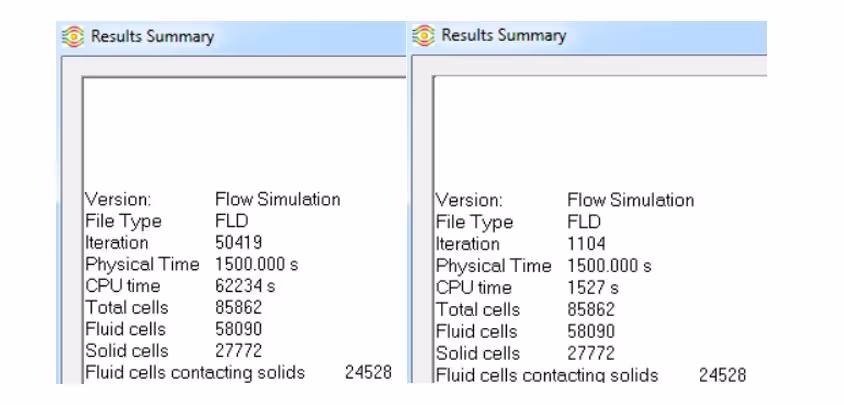Viewport: 844px width, 405px height.
Task: Click Solid cells label in left window
Action: (126, 351)
